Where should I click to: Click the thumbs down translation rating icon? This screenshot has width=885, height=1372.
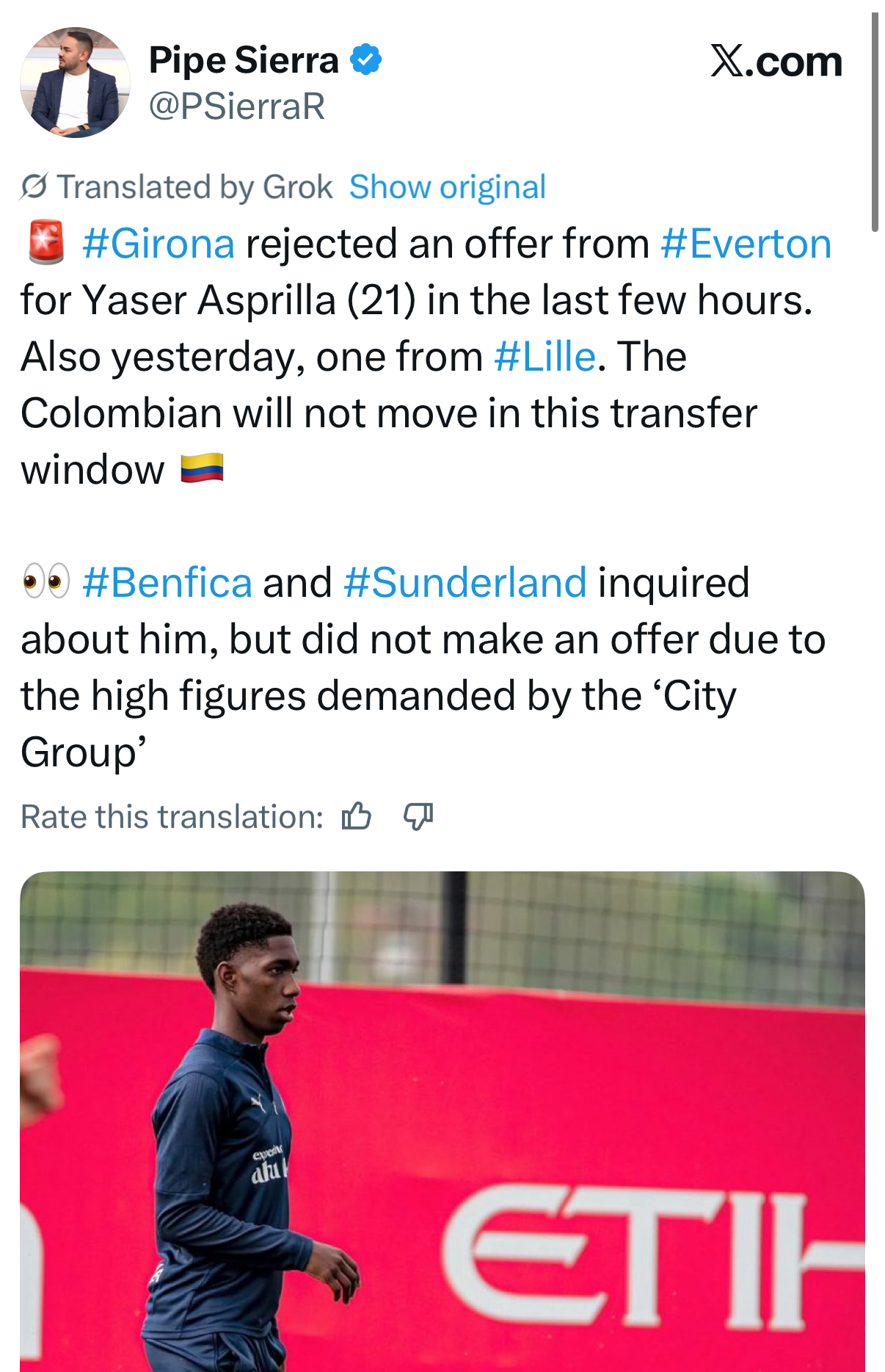point(418,816)
